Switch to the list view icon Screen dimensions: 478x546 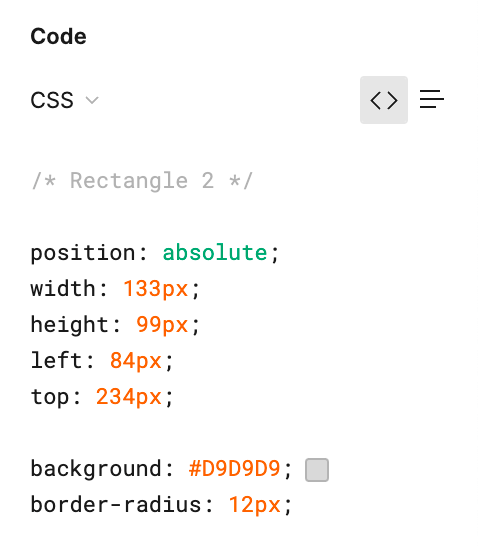(432, 99)
